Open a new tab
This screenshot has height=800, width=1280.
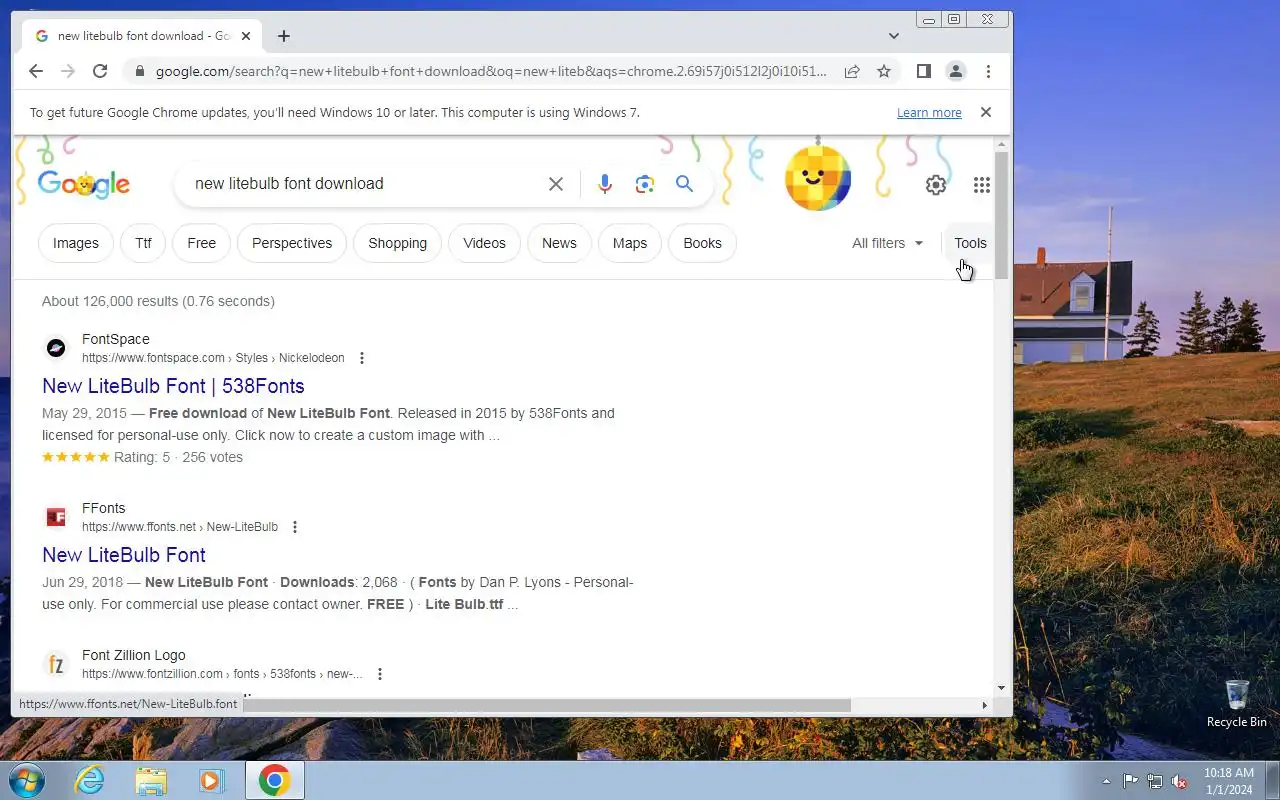(284, 36)
